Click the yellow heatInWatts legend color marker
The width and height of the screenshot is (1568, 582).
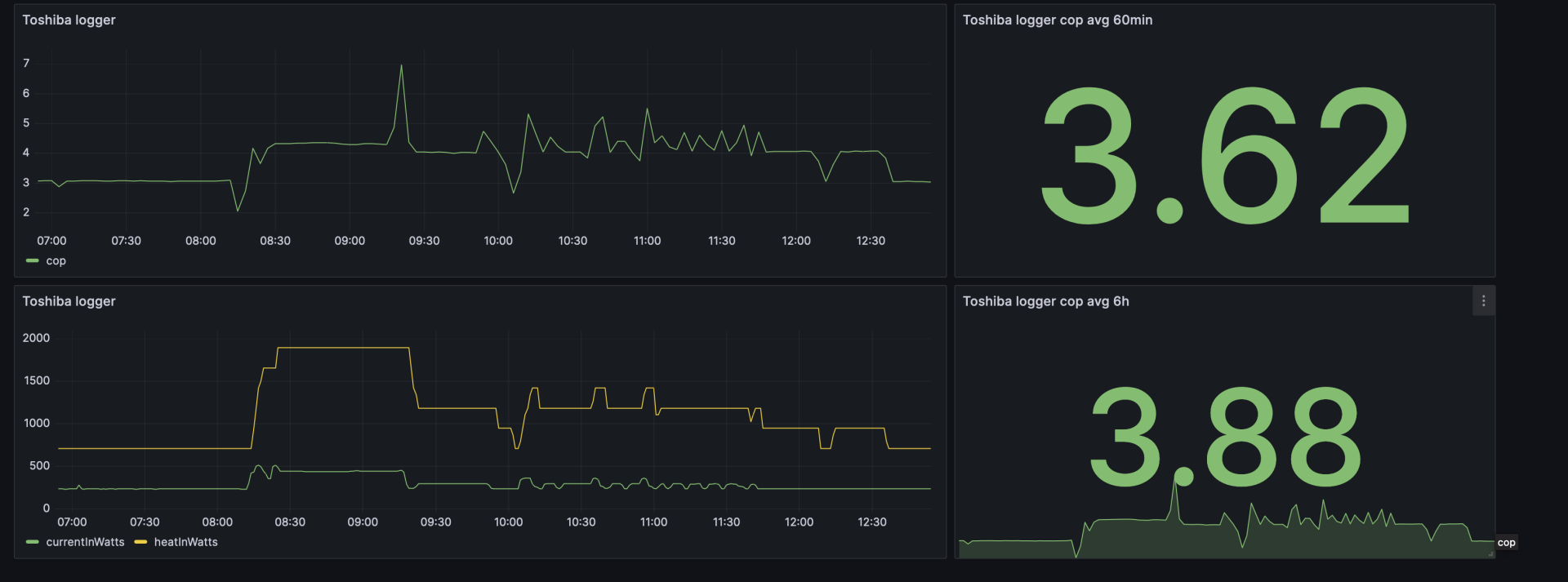click(x=140, y=542)
